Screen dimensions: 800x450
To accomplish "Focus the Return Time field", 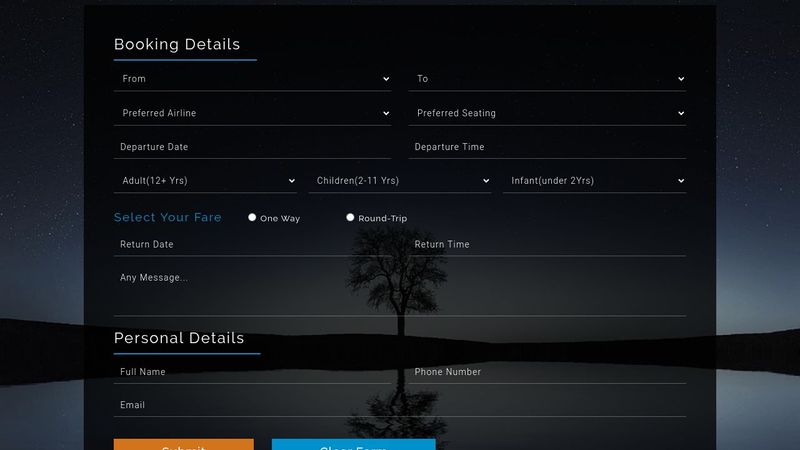I will [x=547, y=244].
